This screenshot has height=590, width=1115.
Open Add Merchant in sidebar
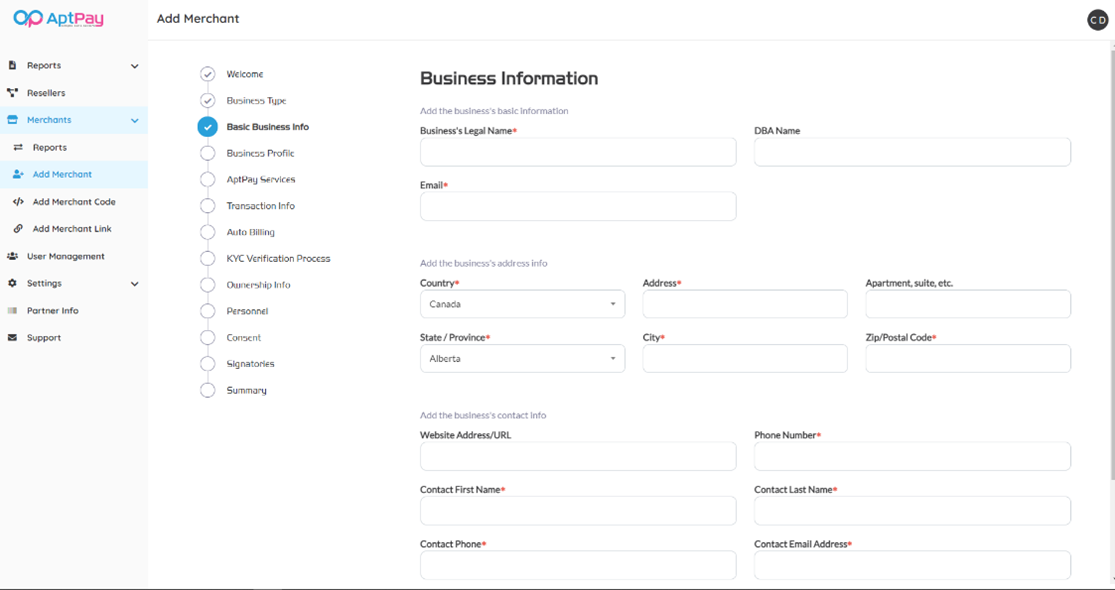coord(62,174)
